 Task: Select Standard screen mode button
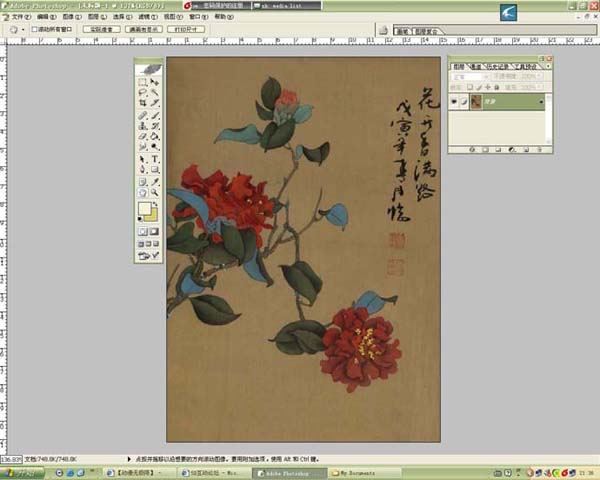pyautogui.click(x=141, y=244)
